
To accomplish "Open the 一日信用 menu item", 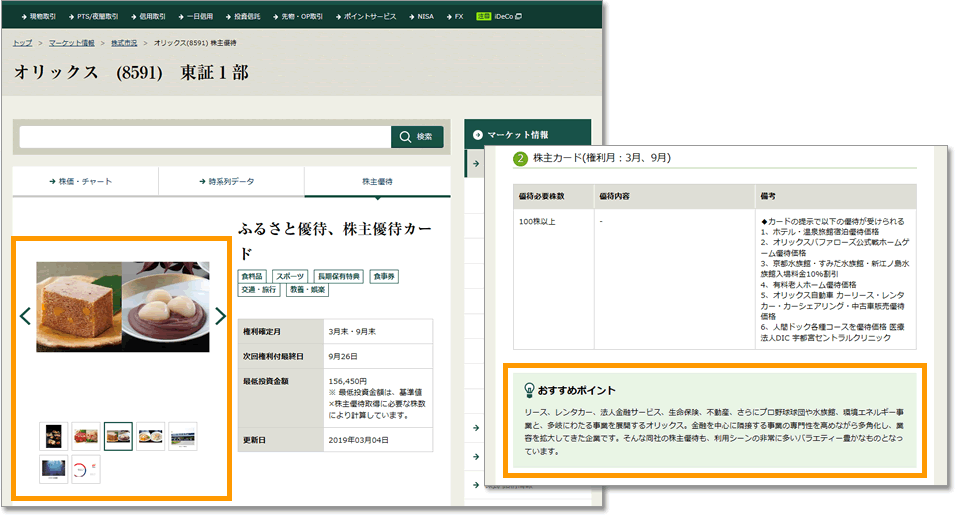I will (196, 16).
